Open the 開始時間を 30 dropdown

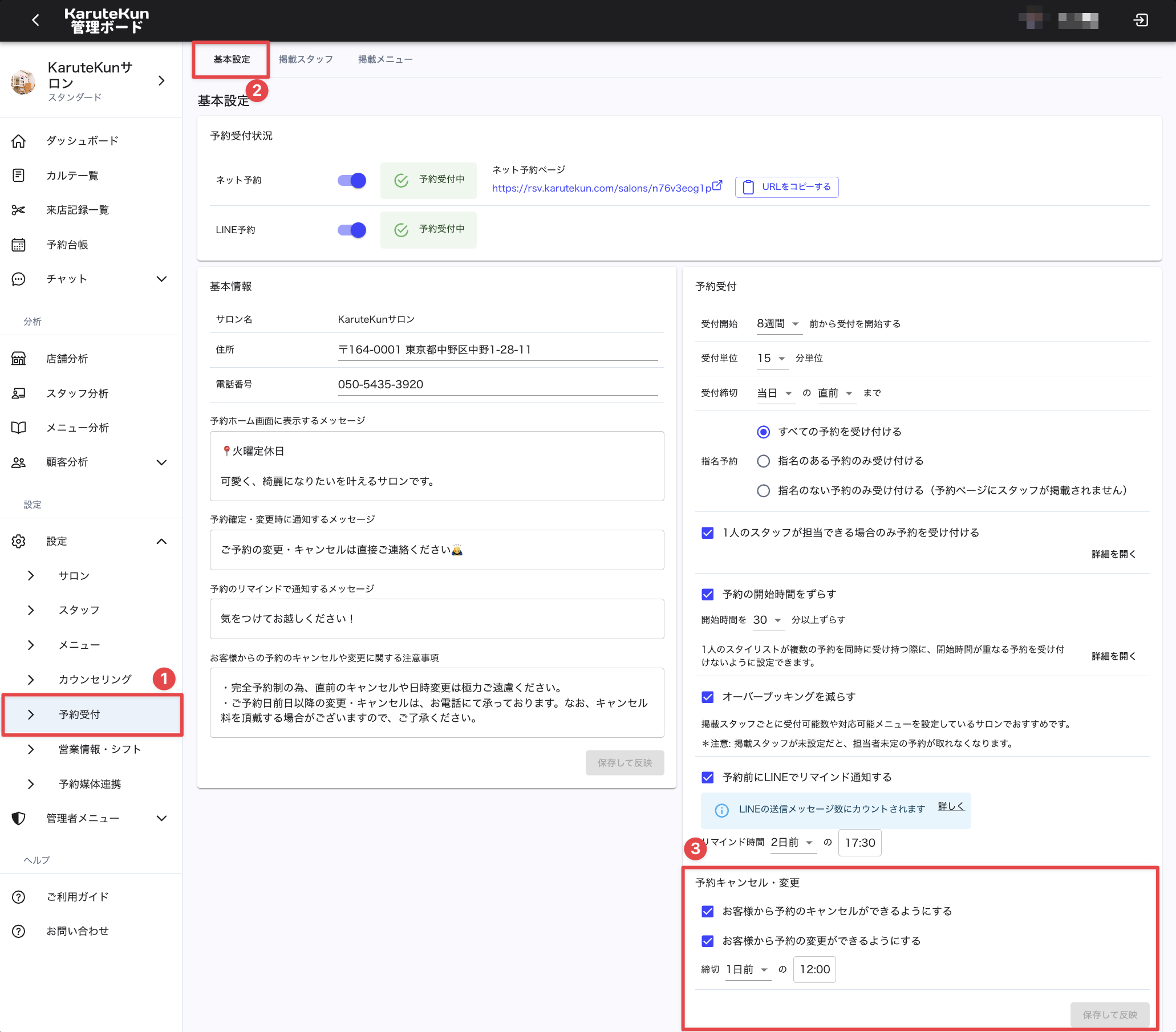point(768,620)
